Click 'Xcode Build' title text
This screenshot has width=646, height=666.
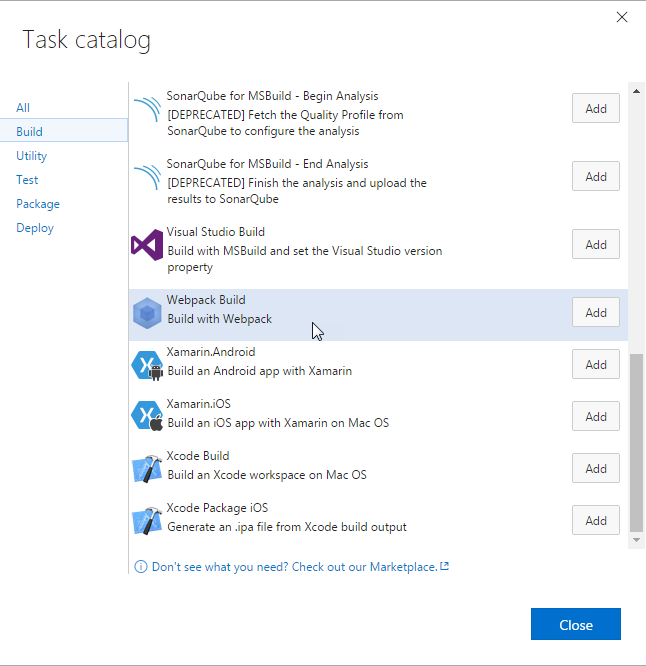pyautogui.click(x=198, y=456)
